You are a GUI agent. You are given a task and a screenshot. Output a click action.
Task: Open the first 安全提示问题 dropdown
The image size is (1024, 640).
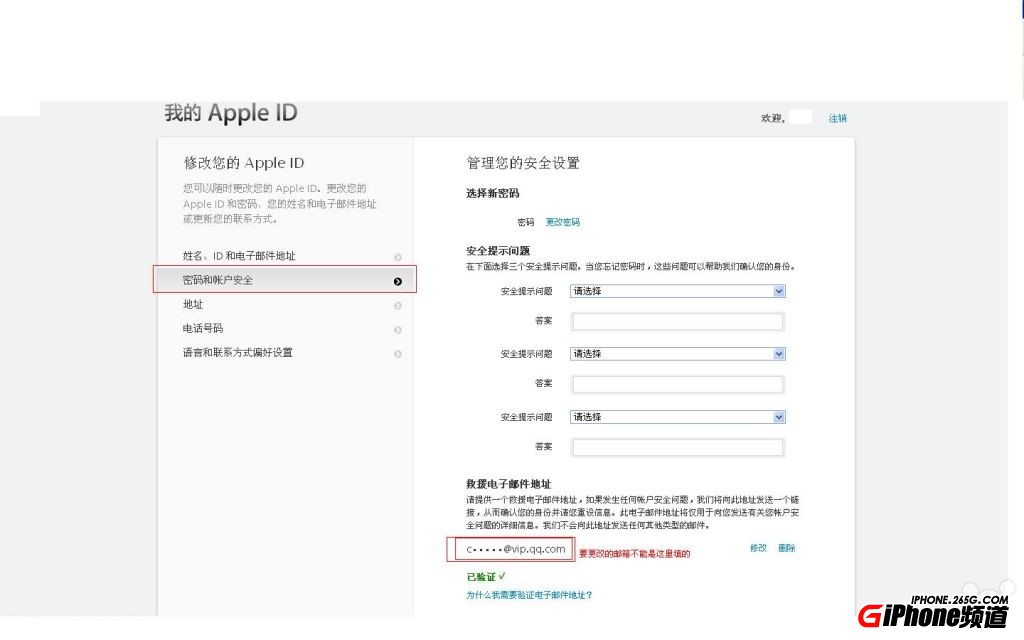coord(677,291)
